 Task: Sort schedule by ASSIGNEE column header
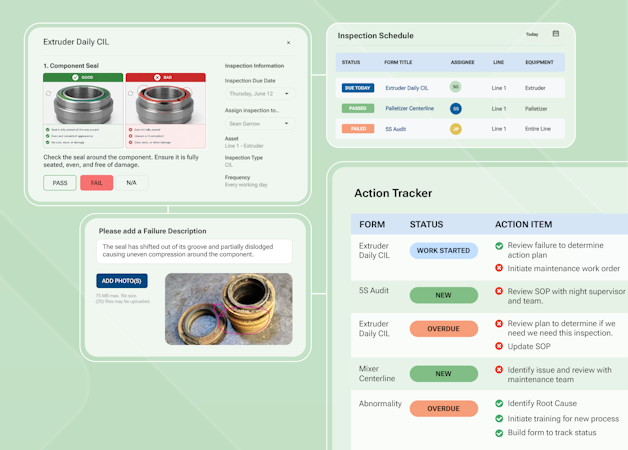(x=463, y=62)
